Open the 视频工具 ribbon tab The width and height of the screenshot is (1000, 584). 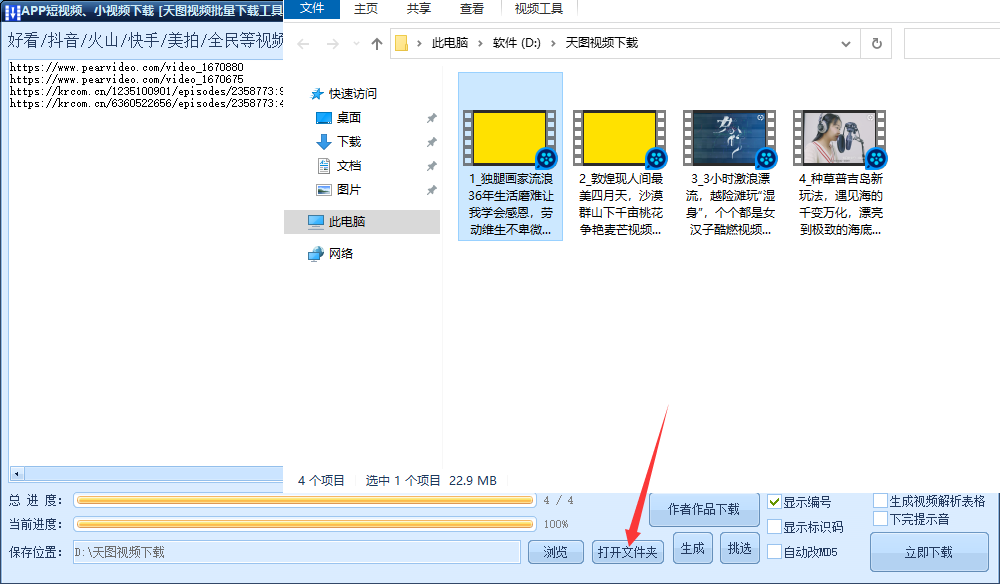(x=538, y=8)
